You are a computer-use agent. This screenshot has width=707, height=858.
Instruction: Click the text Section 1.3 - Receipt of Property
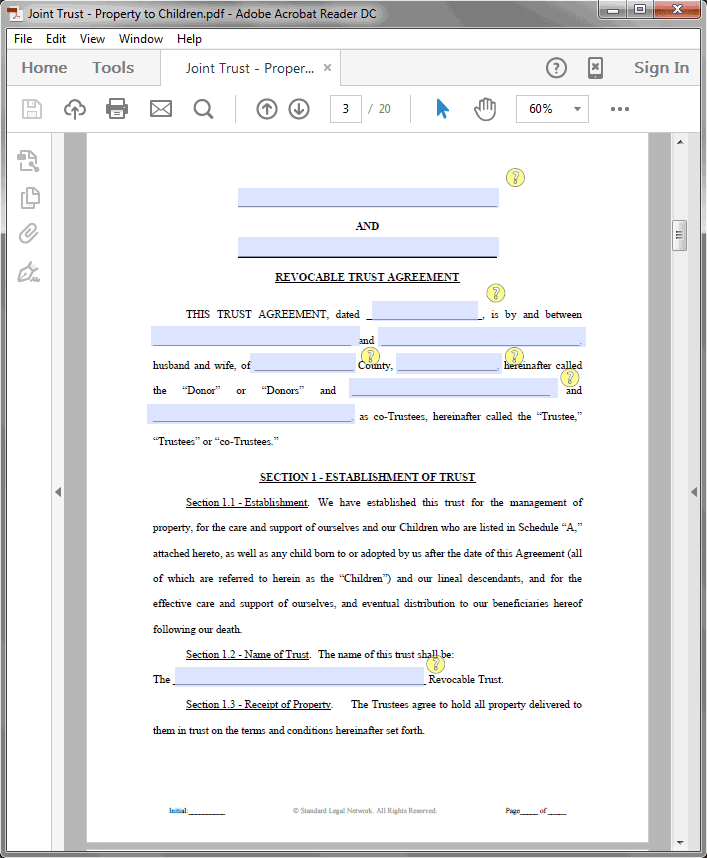pyautogui.click(x=258, y=704)
